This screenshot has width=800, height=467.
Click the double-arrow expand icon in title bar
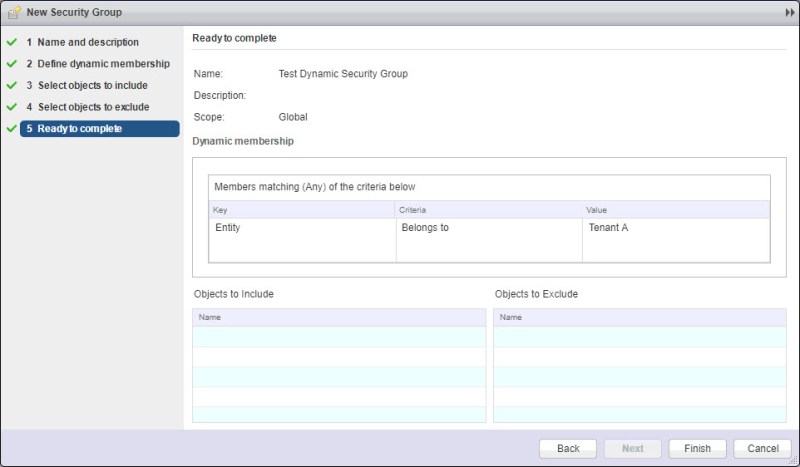[789, 12]
